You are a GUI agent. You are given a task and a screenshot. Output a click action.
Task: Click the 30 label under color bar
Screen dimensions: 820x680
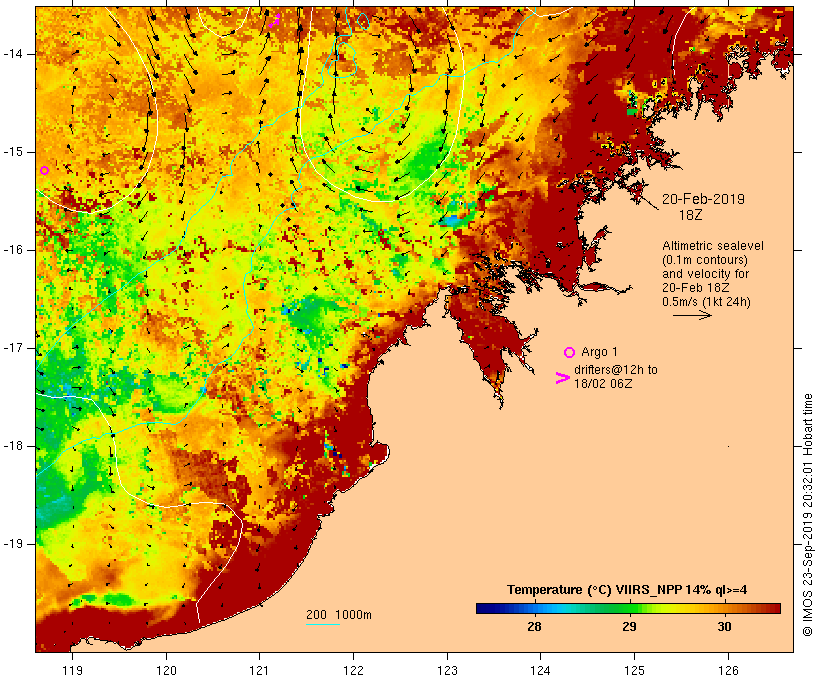tap(724, 626)
